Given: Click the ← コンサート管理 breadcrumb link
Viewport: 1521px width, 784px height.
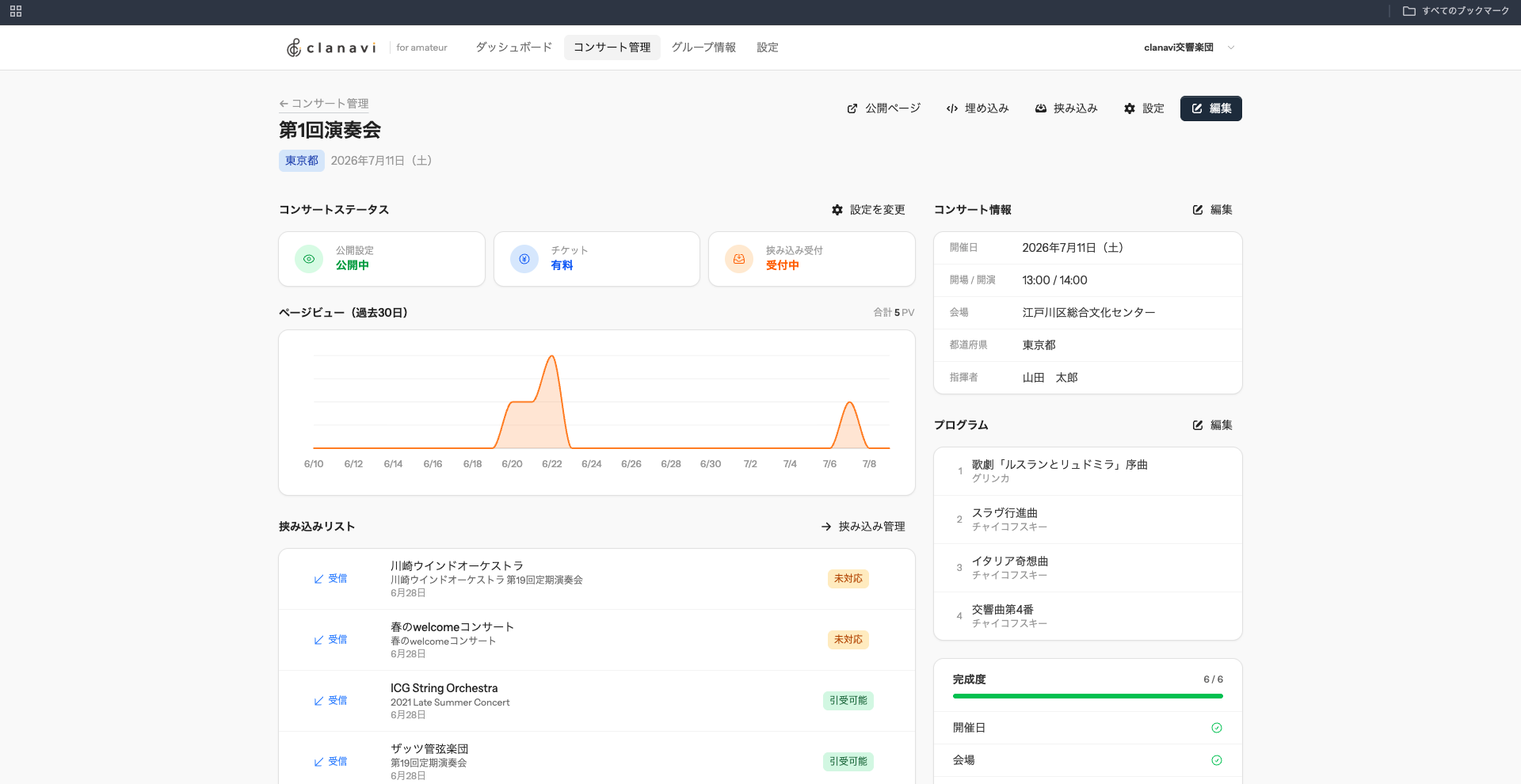Looking at the screenshot, I should point(324,104).
